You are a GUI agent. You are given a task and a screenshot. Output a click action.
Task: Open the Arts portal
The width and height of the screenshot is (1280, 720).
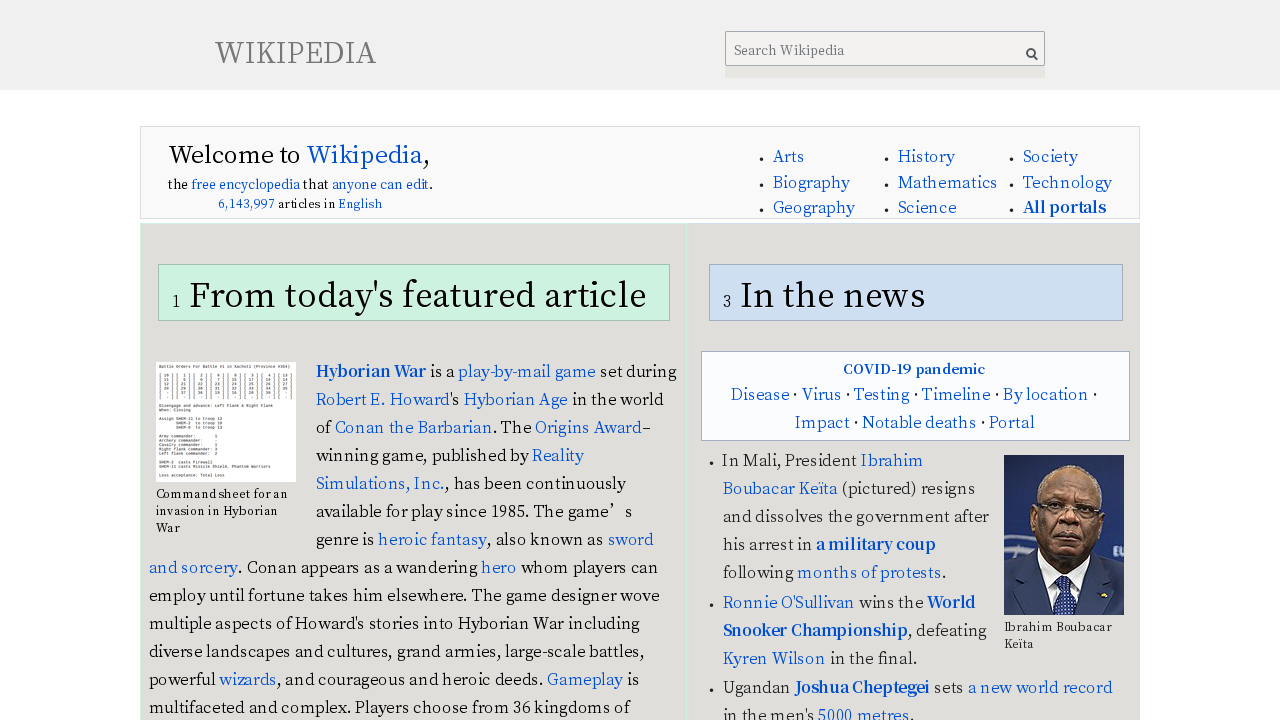tap(788, 157)
